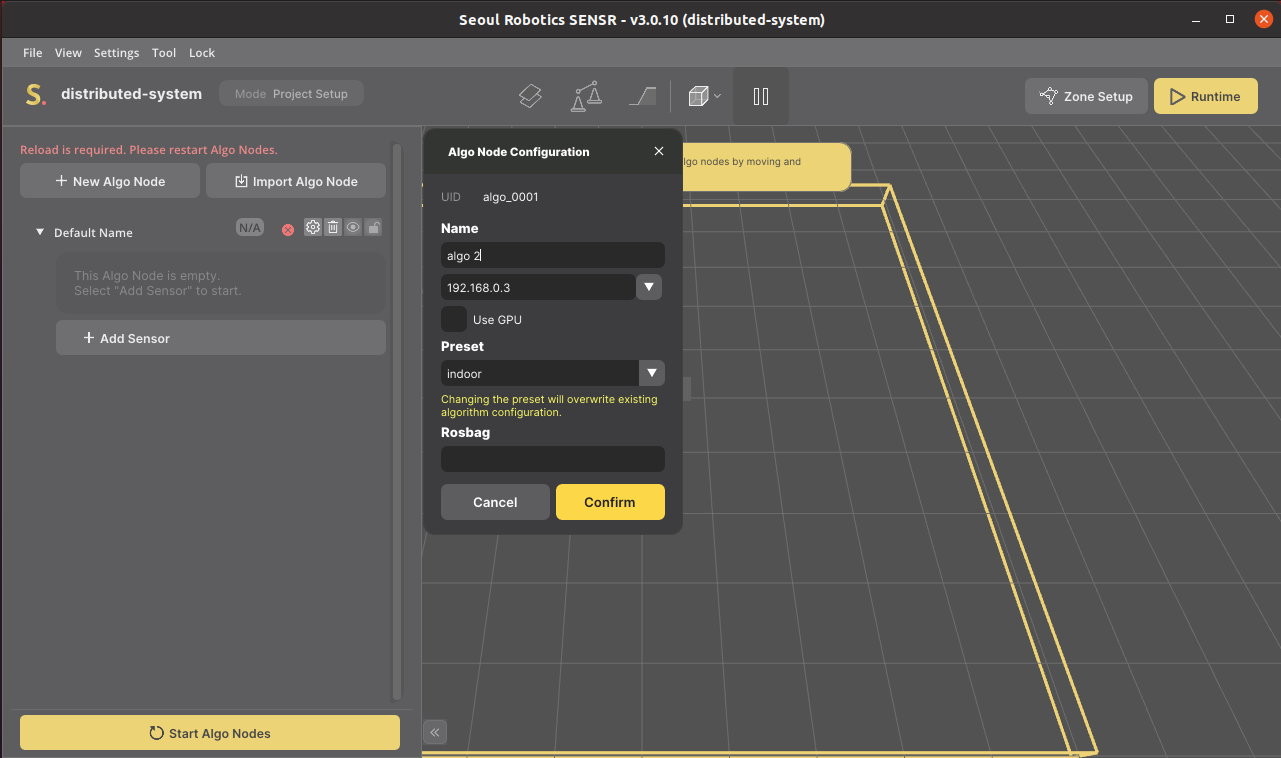Delete Default Name node with trash icon

(x=333, y=227)
